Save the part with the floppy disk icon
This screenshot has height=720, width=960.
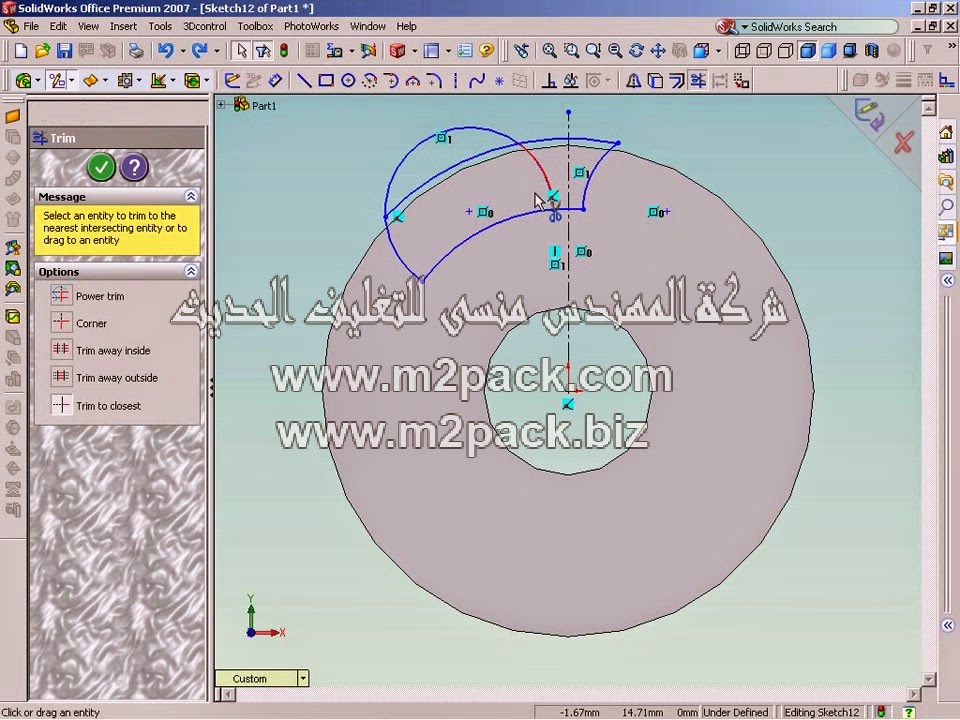(64, 51)
